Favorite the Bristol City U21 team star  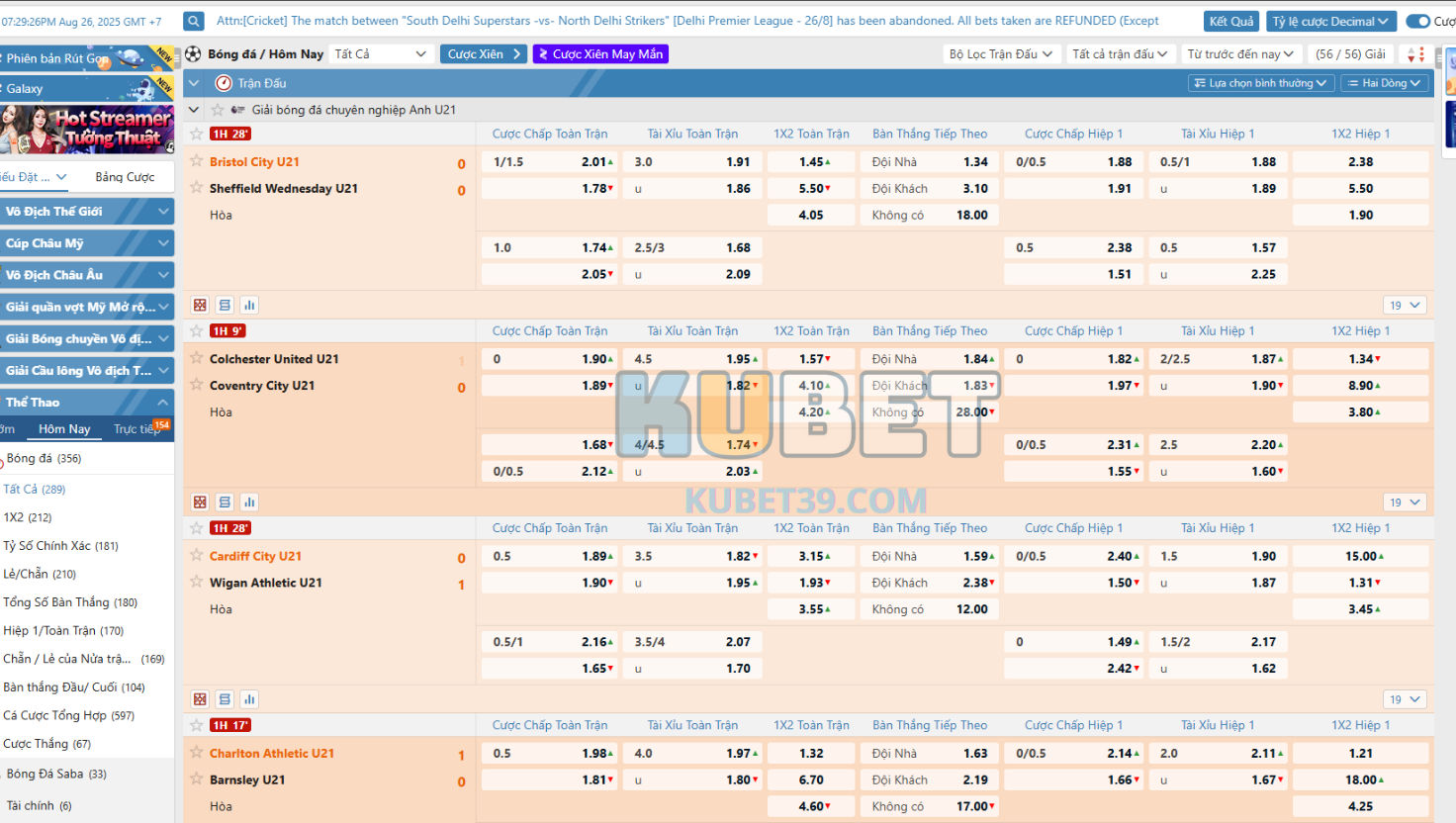197,161
